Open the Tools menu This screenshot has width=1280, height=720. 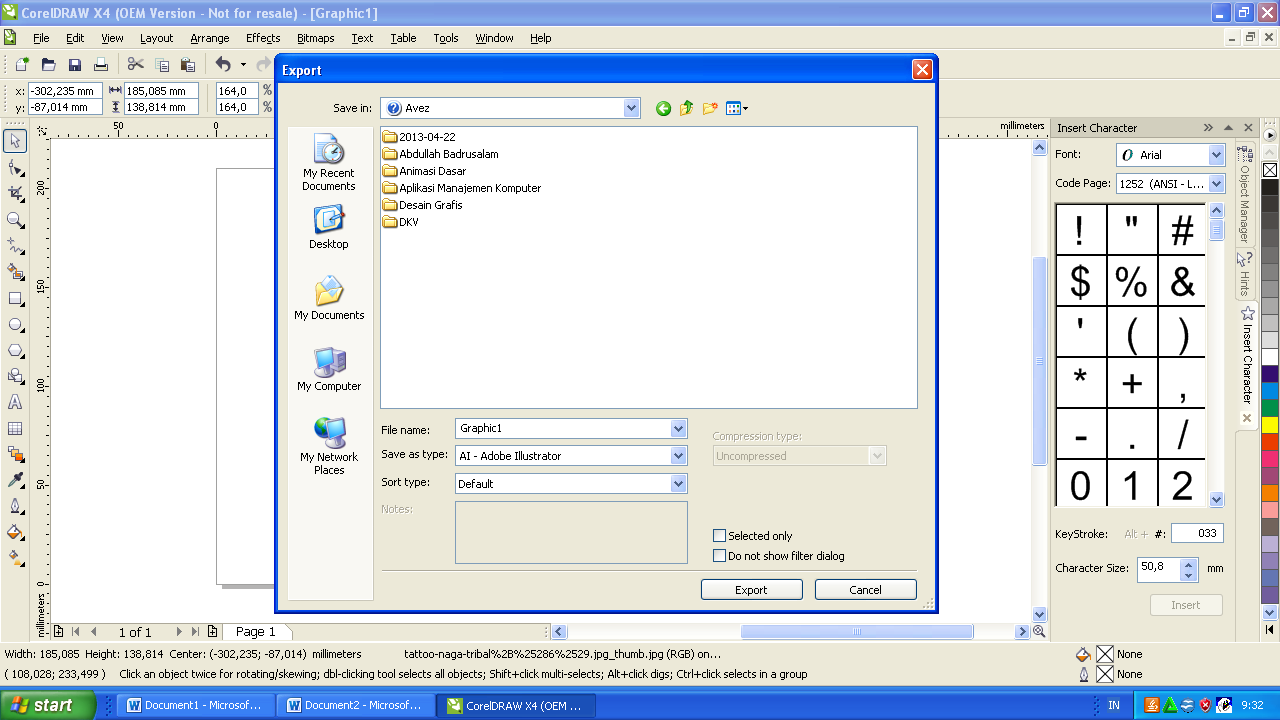tap(446, 38)
